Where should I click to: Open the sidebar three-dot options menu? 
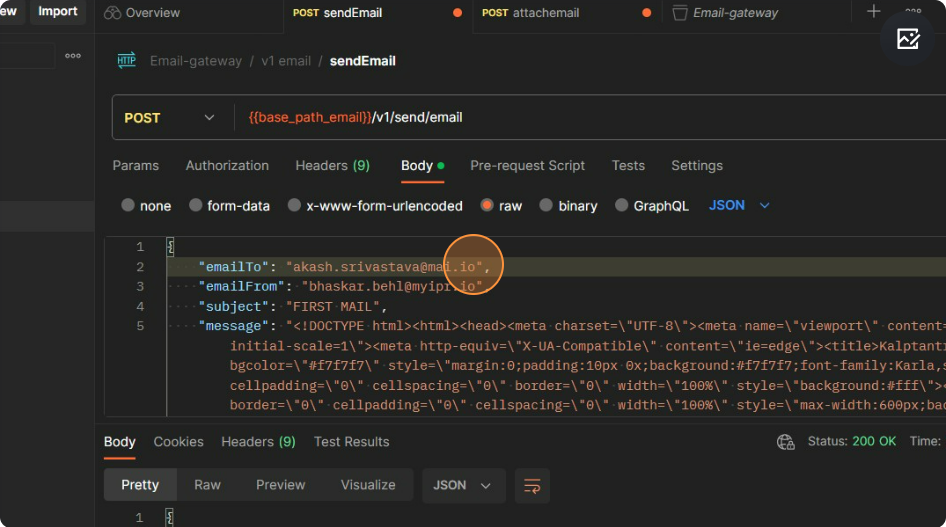(x=73, y=56)
